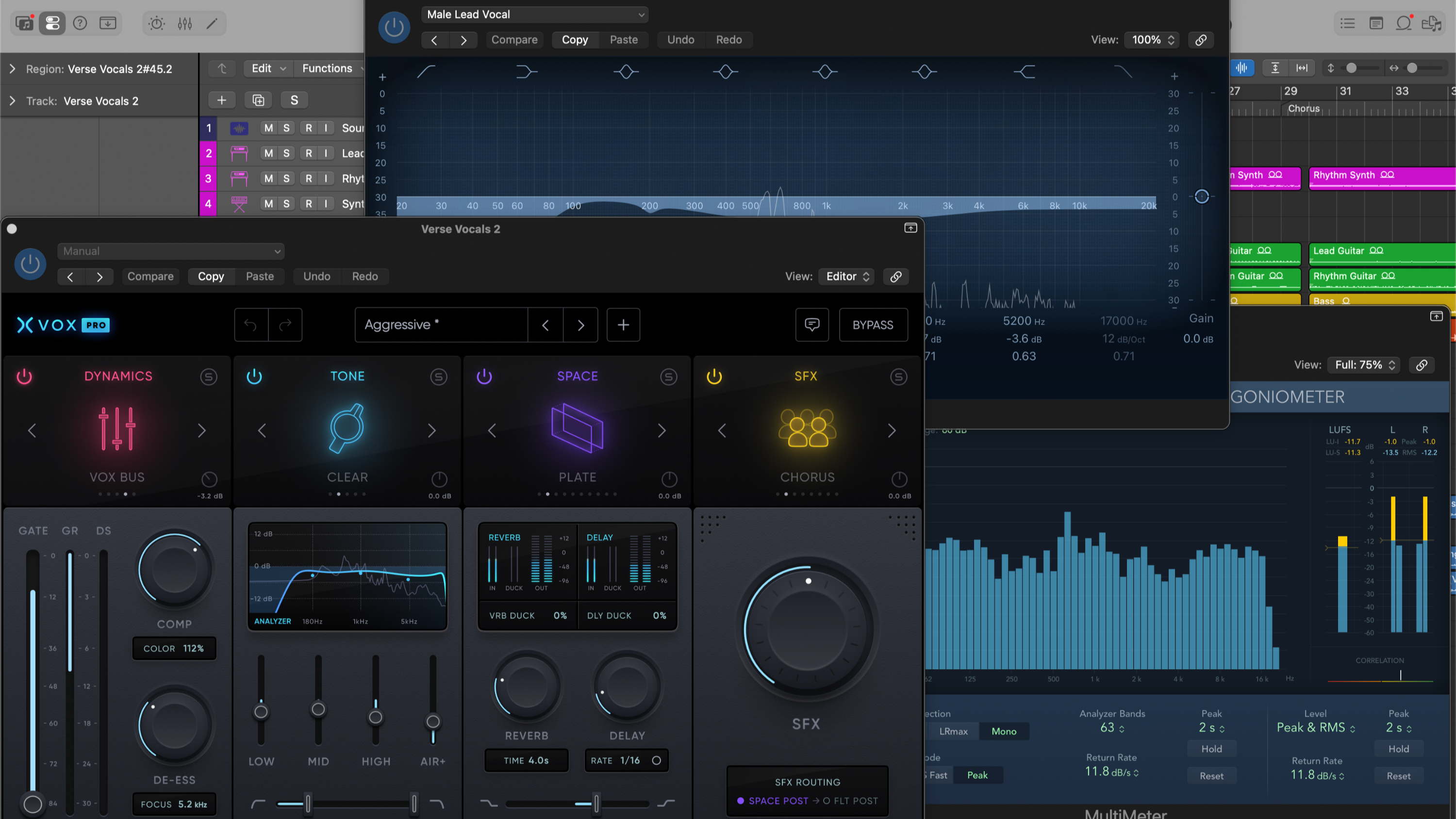Open the Male Lead Vocal preset dropdown

(x=535, y=15)
